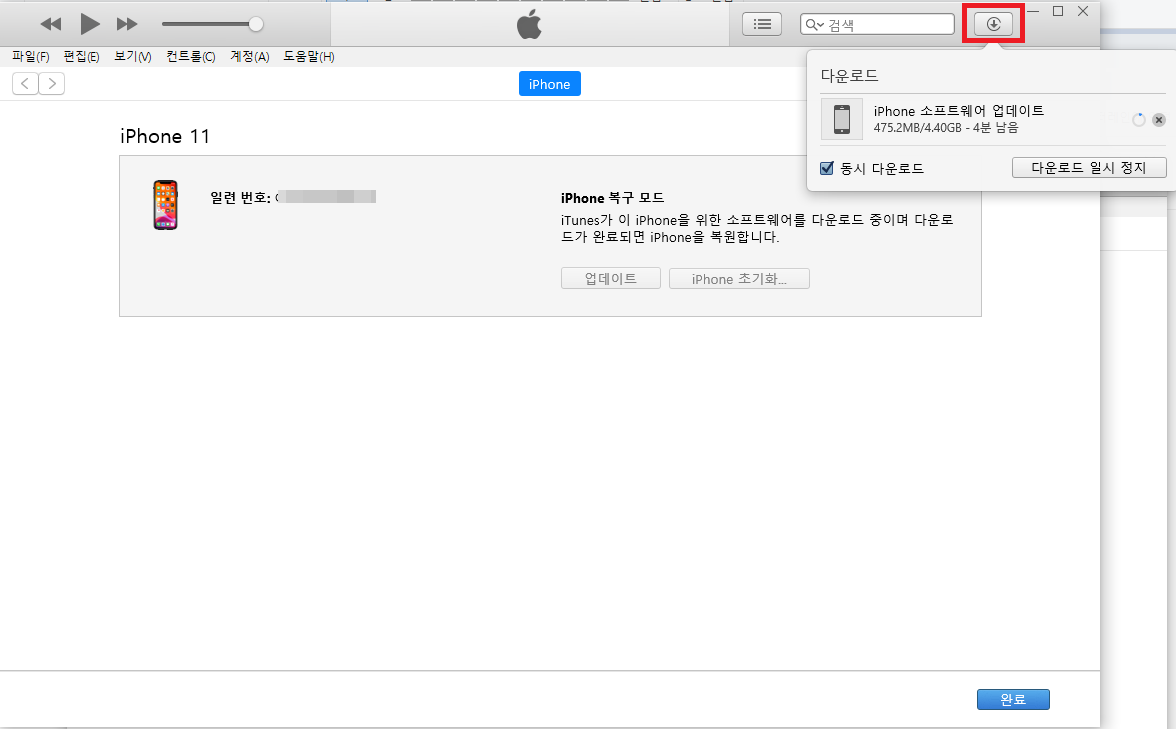Go forward with the right chevron
This screenshot has height=729, width=1176.
[x=52, y=83]
